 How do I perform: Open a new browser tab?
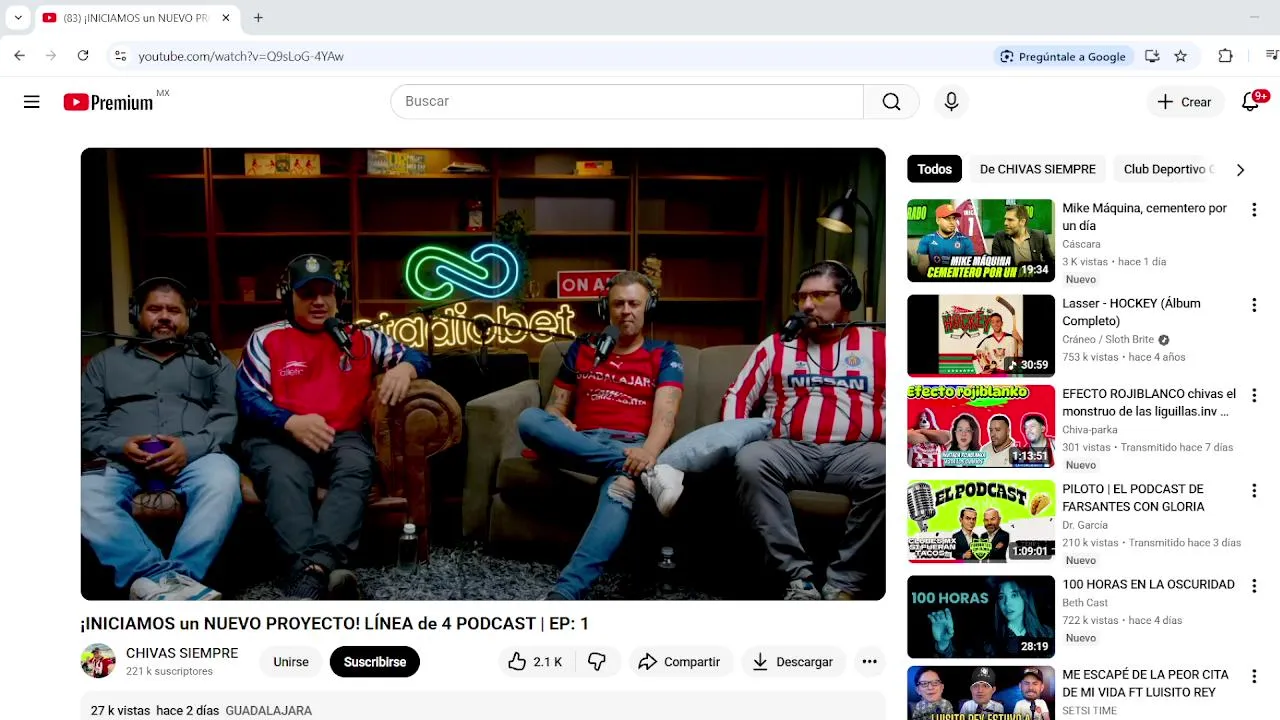point(258,18)
